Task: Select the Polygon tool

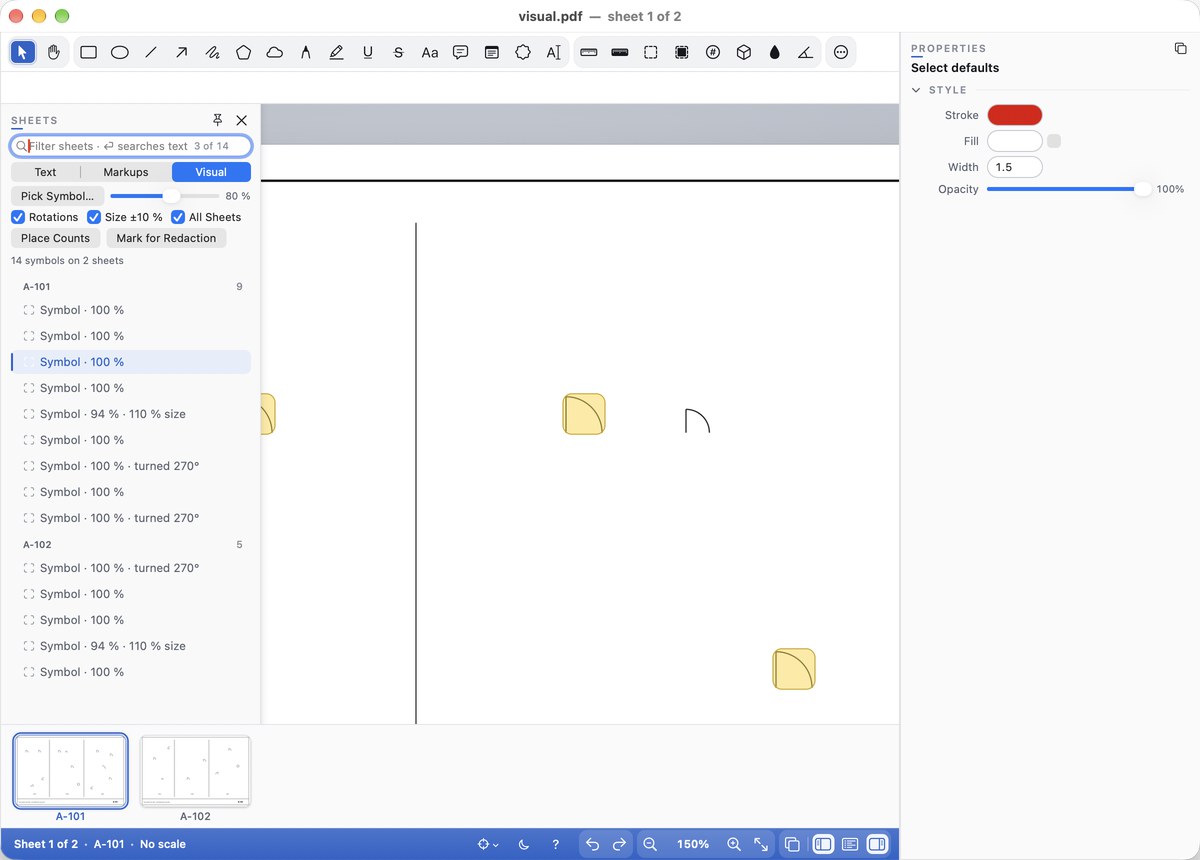Action: (243, 53)
